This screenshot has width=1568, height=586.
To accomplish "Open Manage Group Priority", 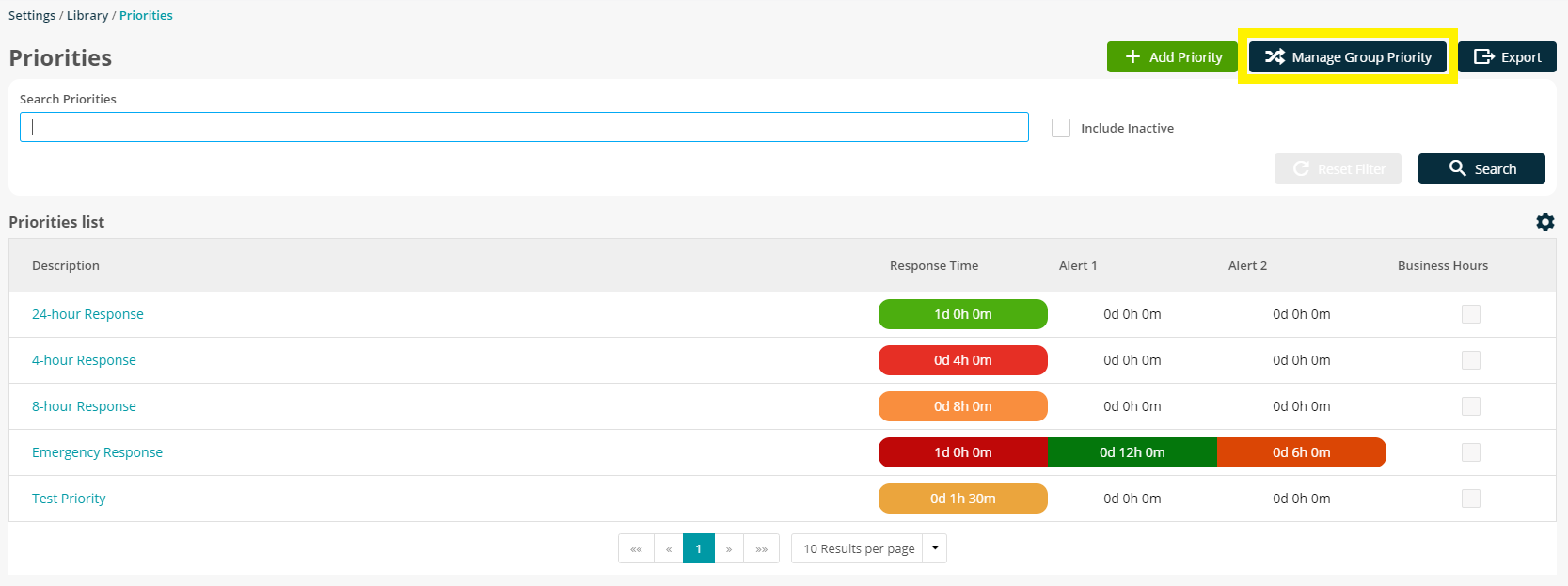I will click(1348, 56).
